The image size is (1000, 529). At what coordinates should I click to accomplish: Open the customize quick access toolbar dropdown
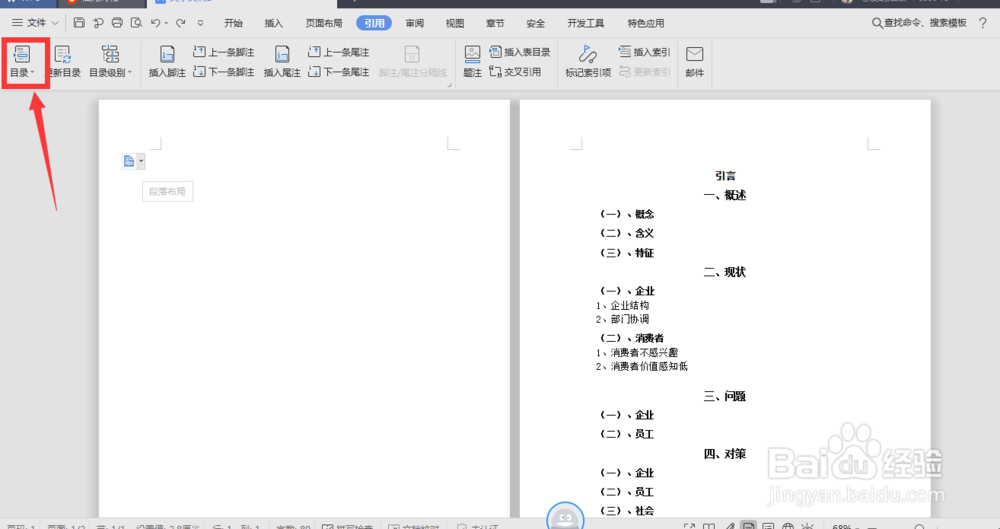pos(200,24)
